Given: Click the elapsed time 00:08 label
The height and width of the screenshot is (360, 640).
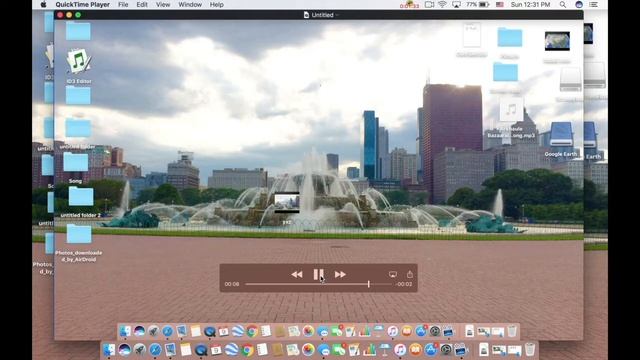Looking at the screenshot, I should (232, 284).
